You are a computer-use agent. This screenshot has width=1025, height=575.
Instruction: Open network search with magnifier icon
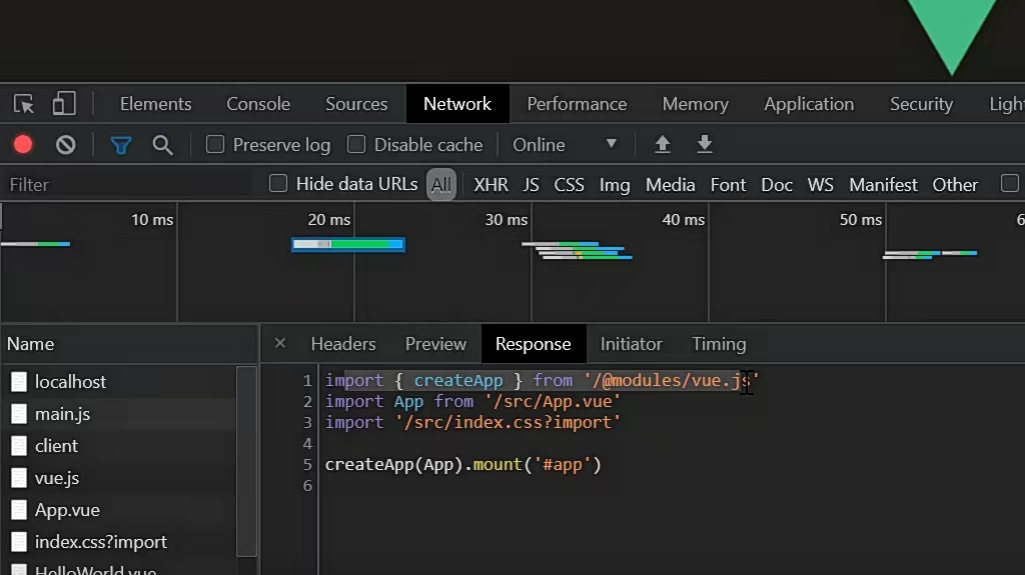click(163, 145)
